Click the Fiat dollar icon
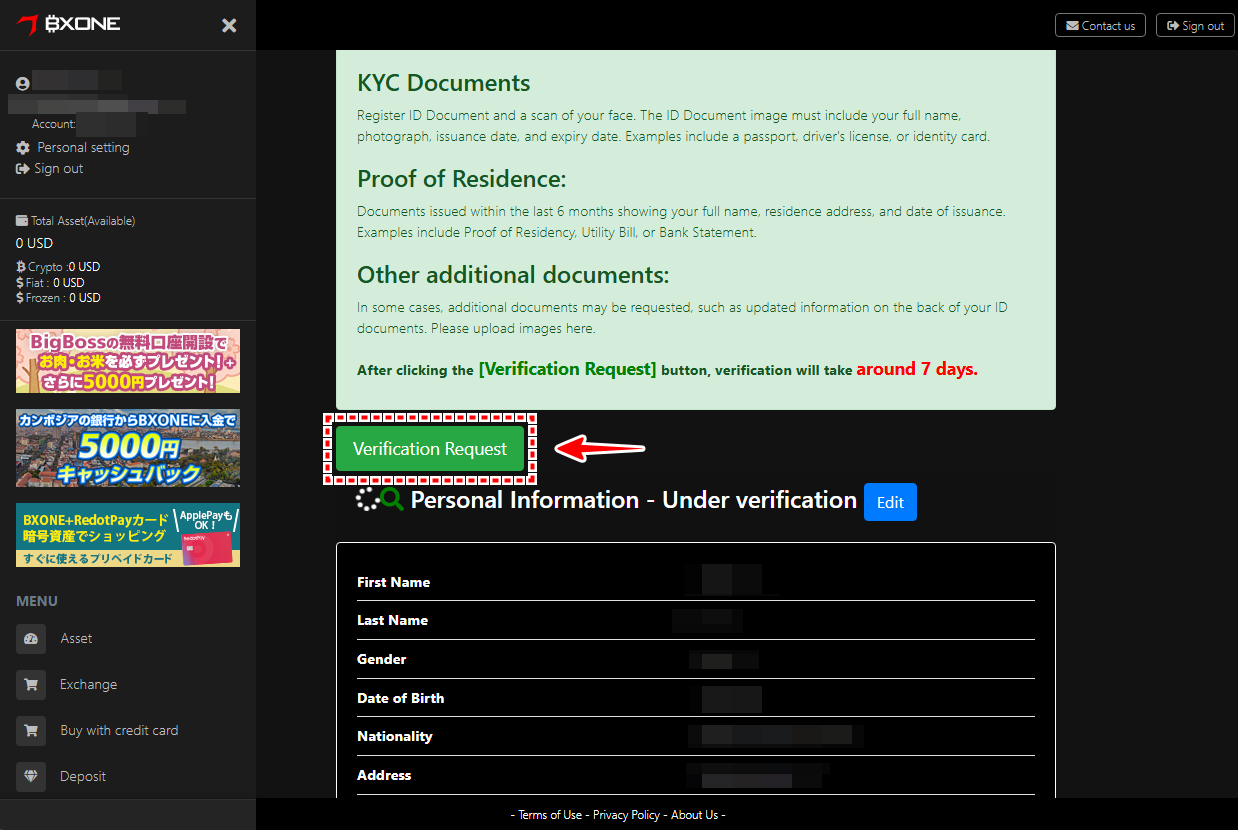 (21, 282)
